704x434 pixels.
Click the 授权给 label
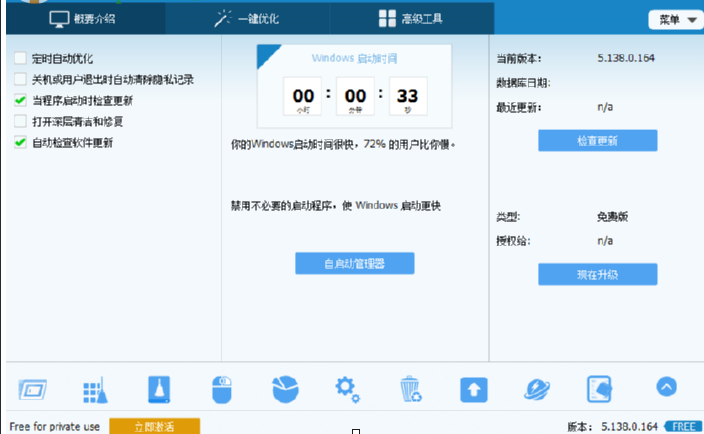tap(513, 241)
